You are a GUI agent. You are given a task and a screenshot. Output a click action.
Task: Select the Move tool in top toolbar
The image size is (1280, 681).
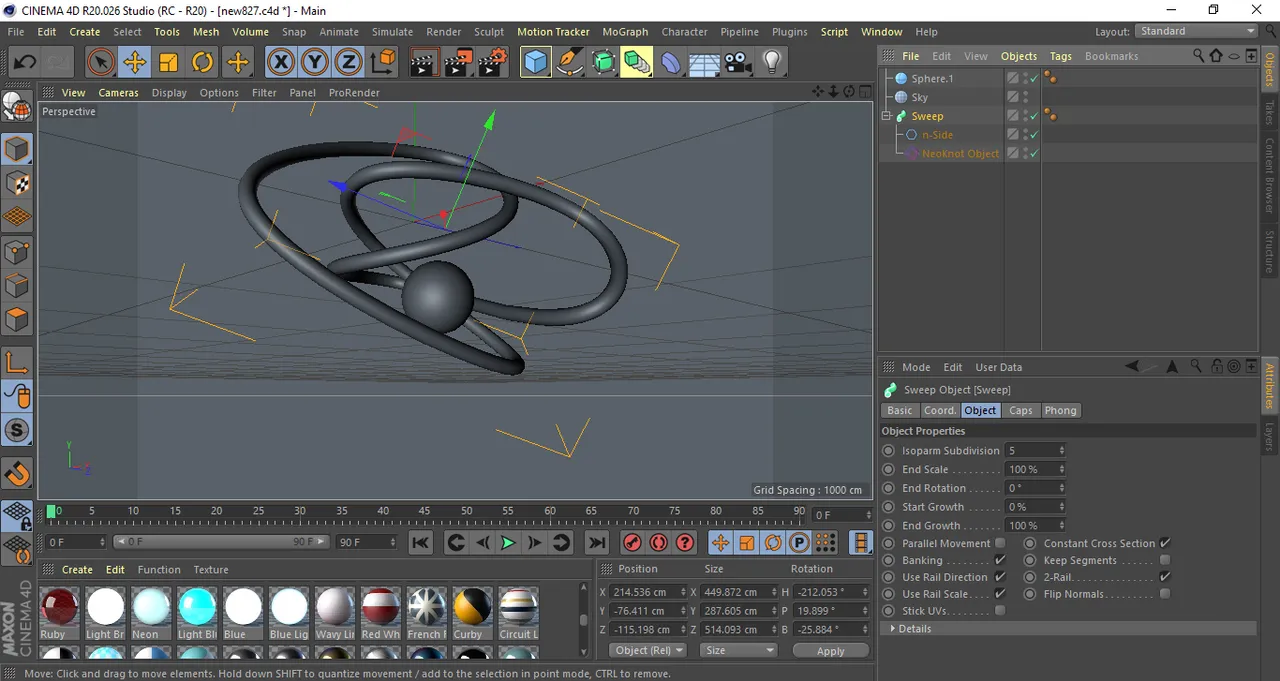[x=134, y=63]
